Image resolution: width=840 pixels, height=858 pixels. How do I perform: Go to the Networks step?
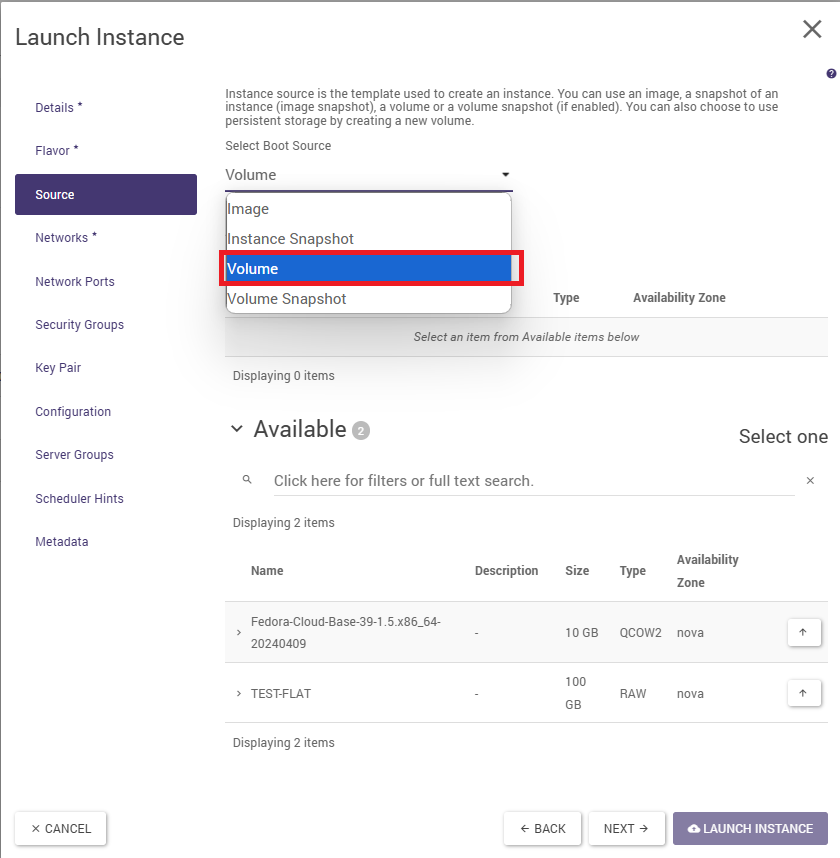click(x=65, y=238)
